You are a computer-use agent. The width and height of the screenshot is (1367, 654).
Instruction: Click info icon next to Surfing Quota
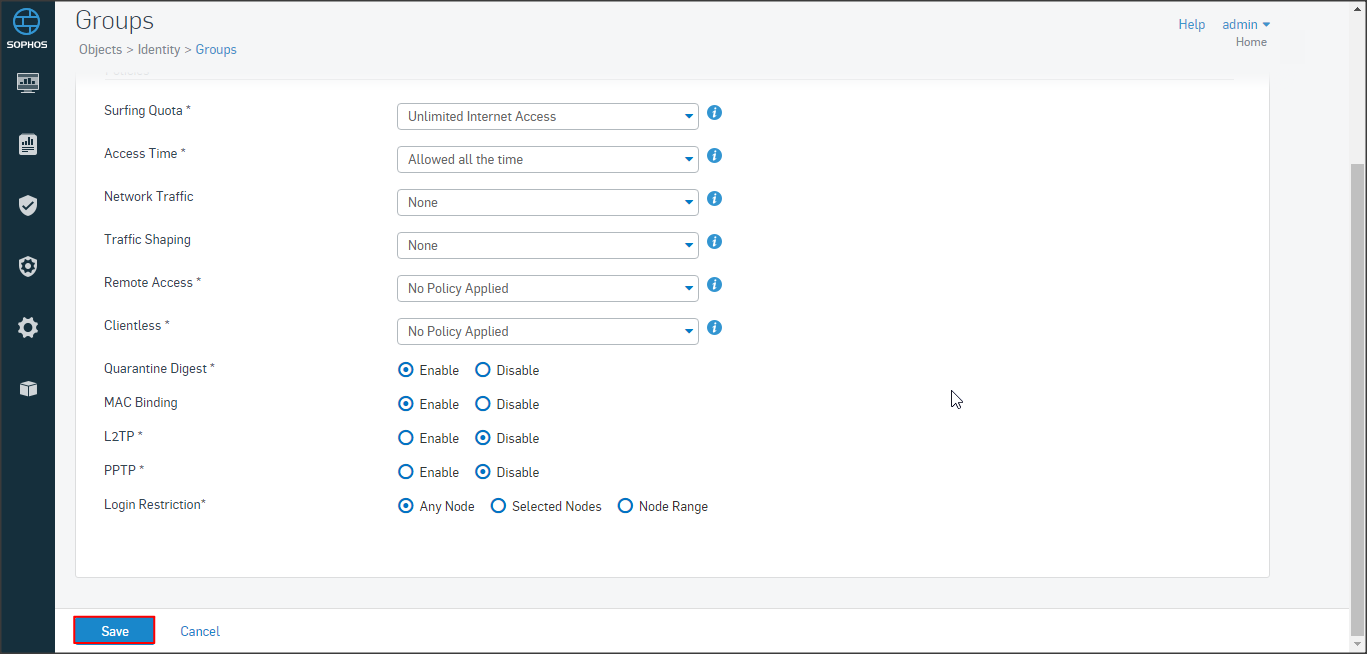(714, 113)
